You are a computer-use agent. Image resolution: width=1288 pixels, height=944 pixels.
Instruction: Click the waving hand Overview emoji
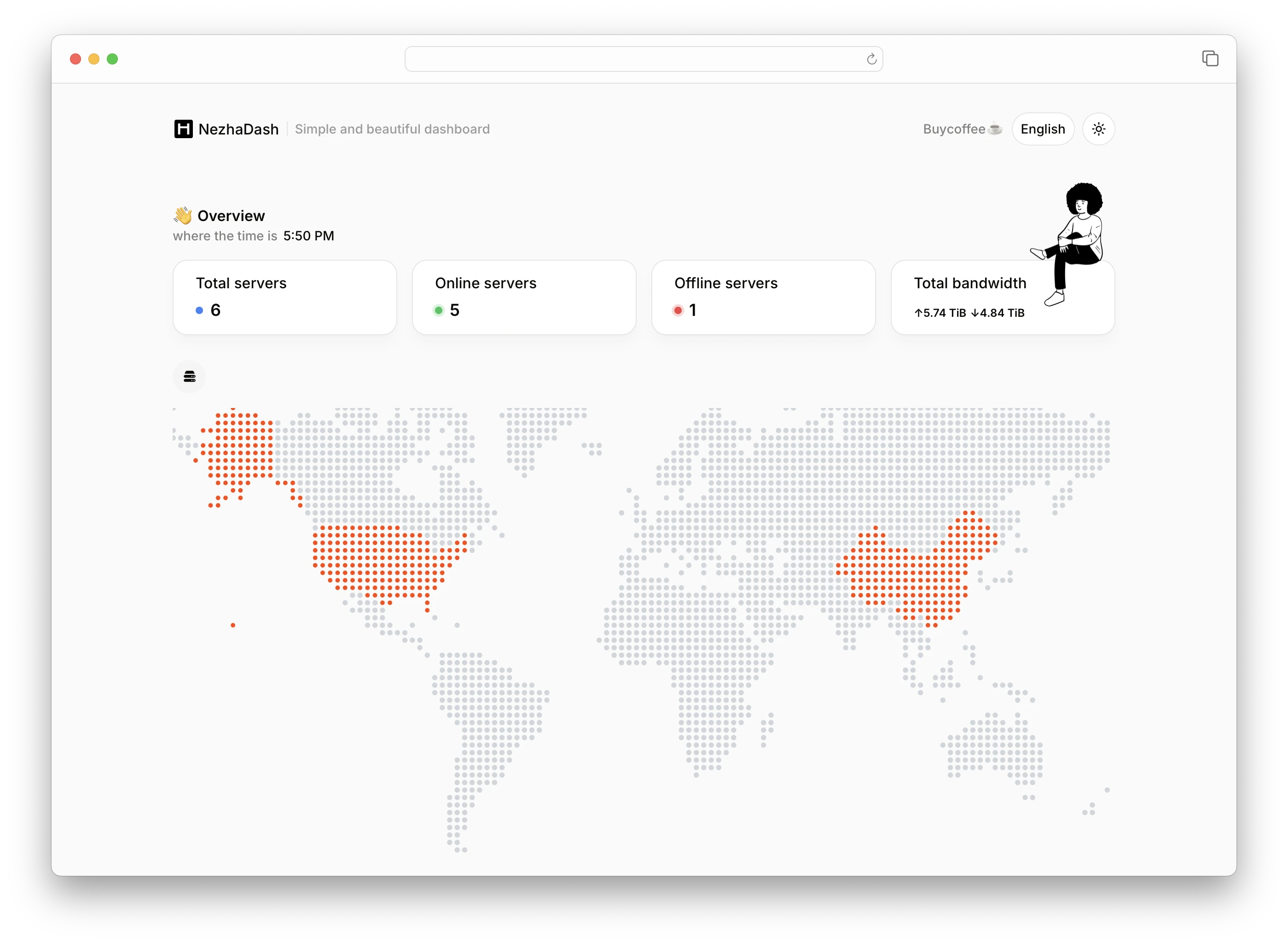183,216
